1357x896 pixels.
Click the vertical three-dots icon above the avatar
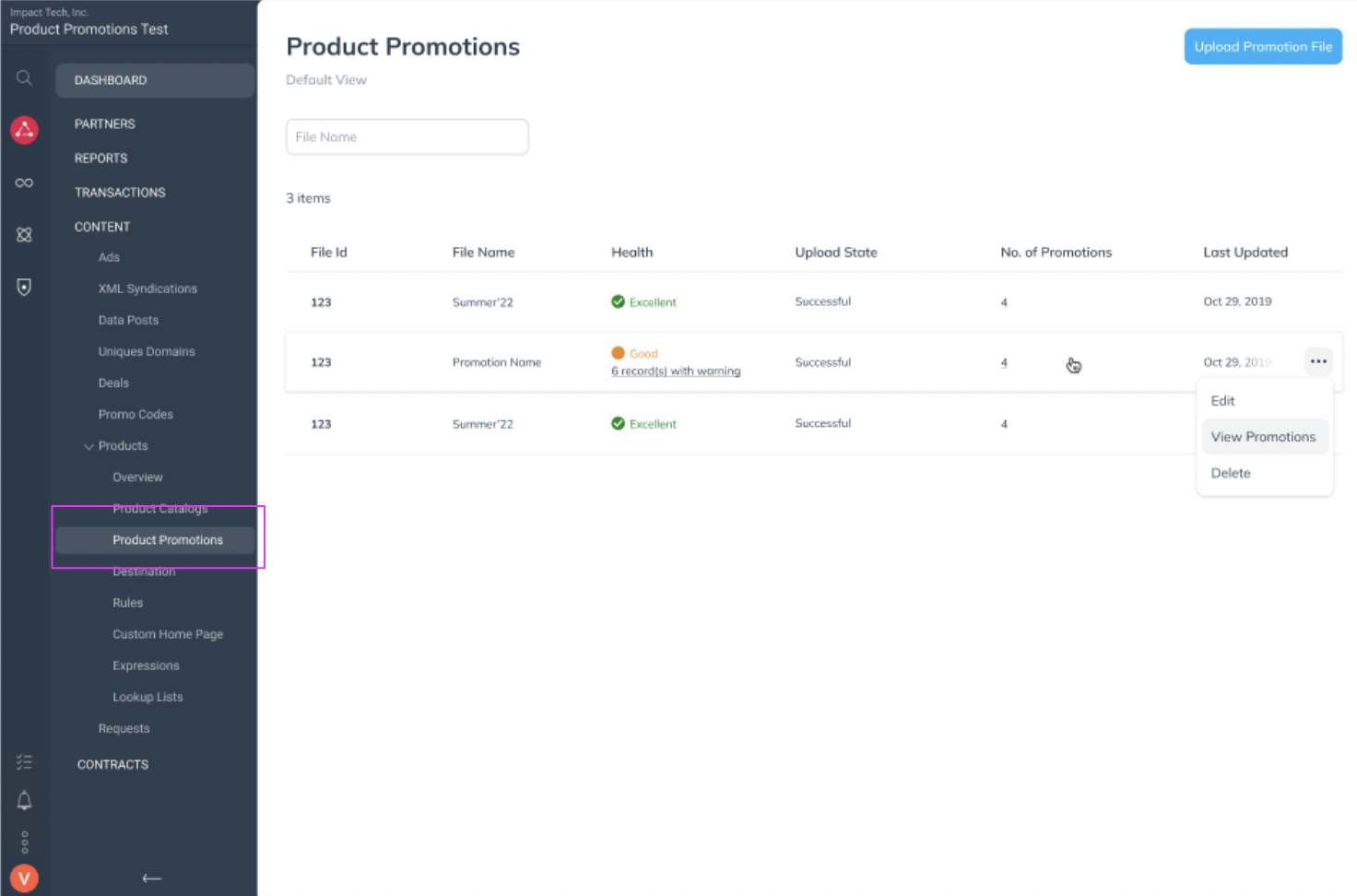[24, 842]
